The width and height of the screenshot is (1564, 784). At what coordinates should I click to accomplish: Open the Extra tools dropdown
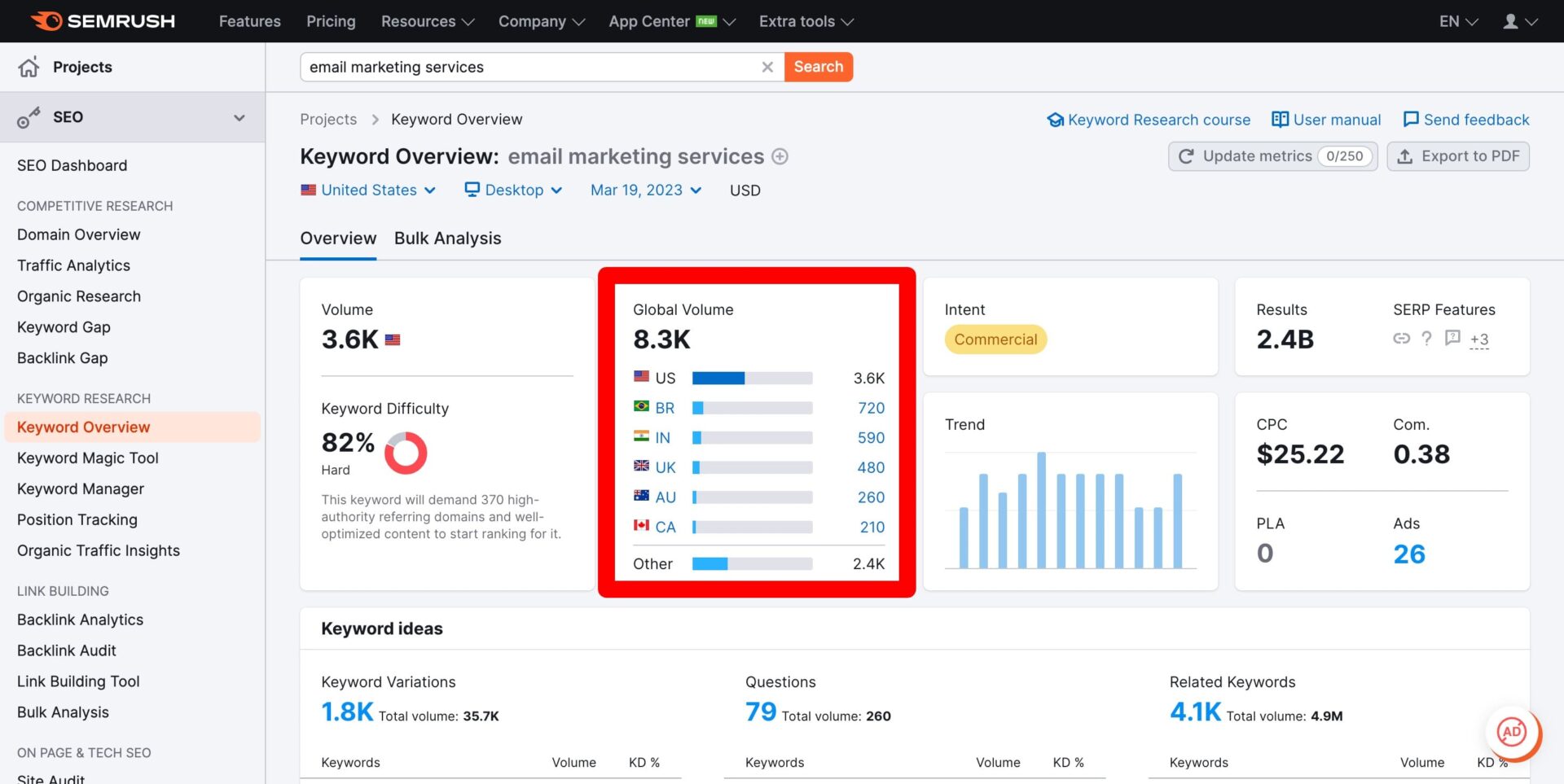coord(806,21)
